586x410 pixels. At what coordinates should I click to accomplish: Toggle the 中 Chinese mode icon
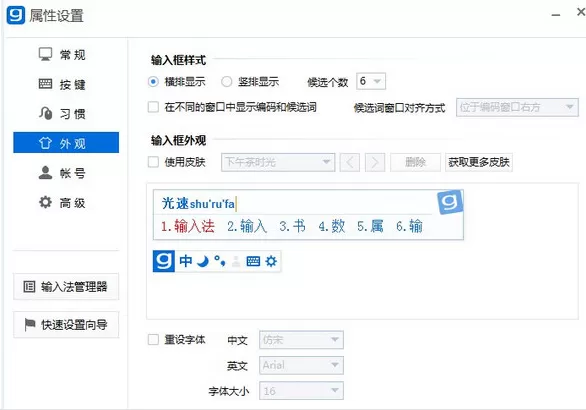pos(186,261)
